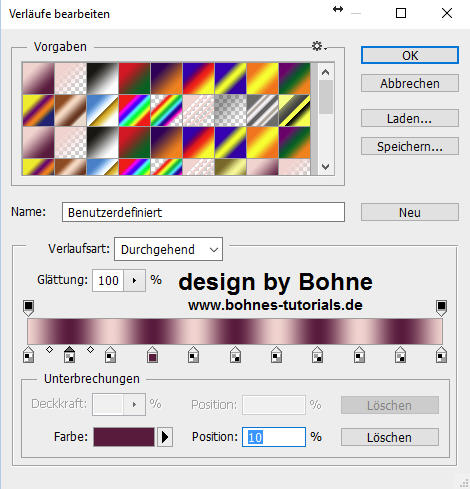Image resolution: width=470 pixels, height=489 pixels.
Task: Open the Farbe dark purple color swatch
Action: click(124, 437)
